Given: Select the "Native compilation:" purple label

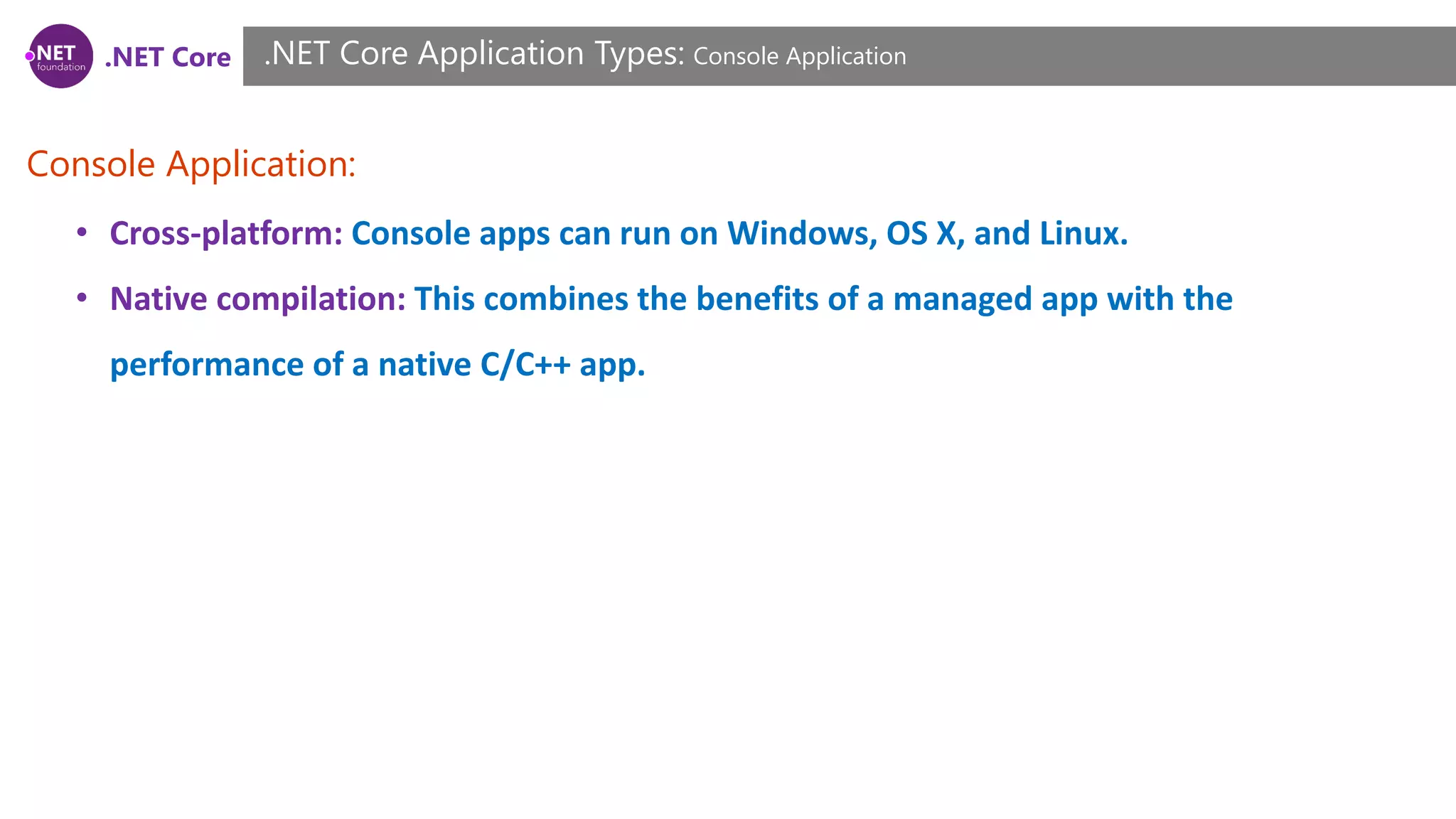Looking at the screenshot, I should point(257,299).
